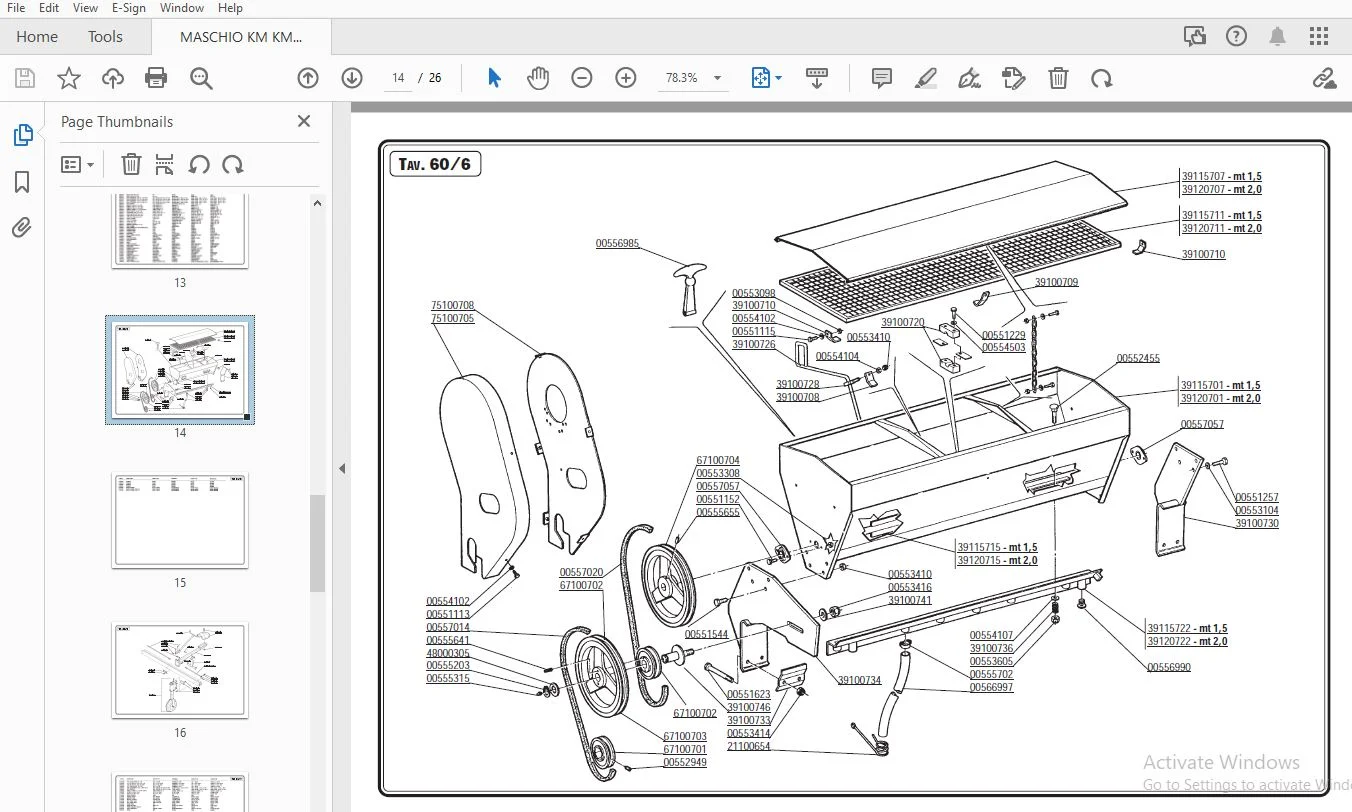Delete page using the toolbar trash icon
1352x812 pixels.
[x=1058, y=78]
